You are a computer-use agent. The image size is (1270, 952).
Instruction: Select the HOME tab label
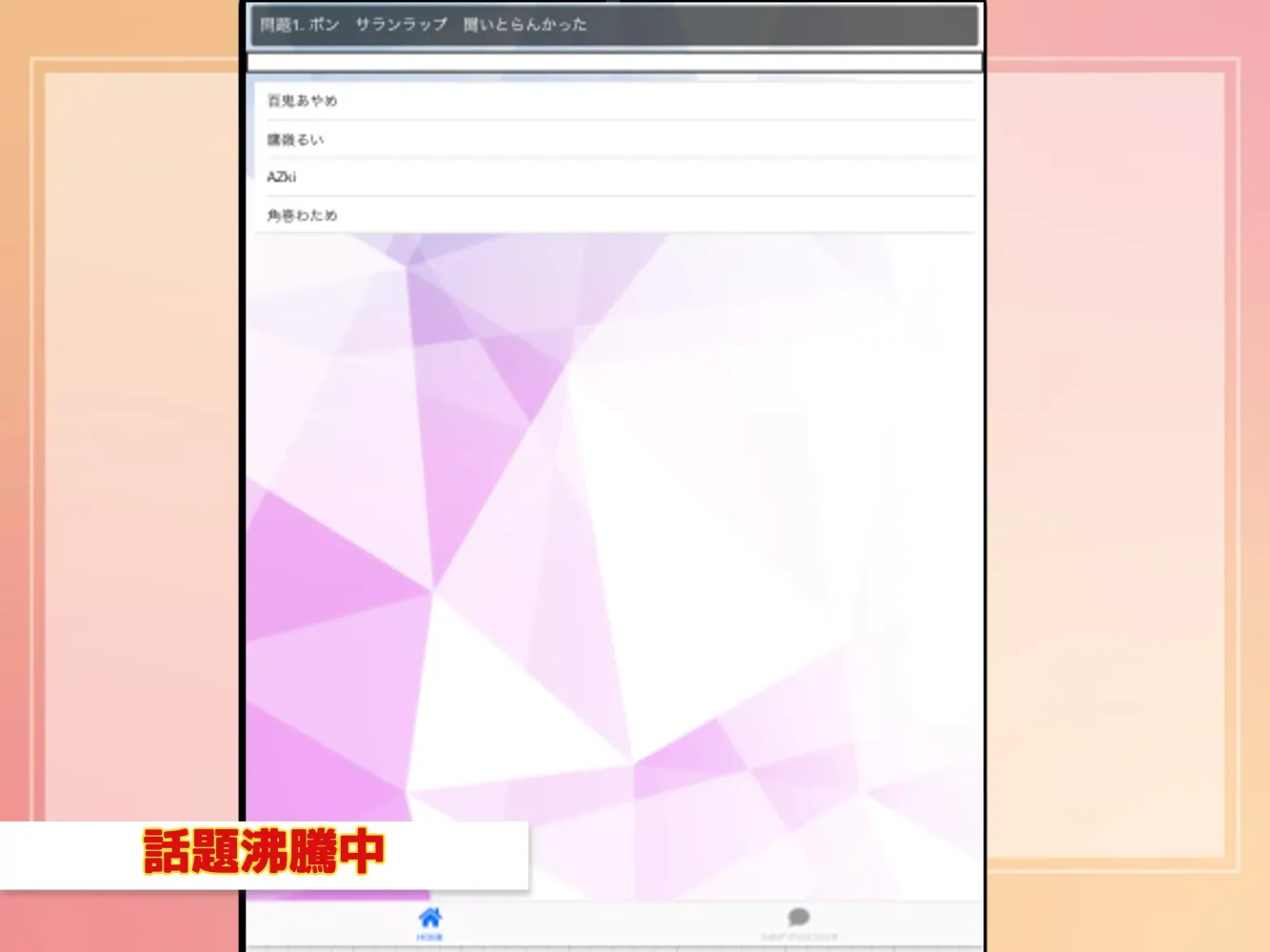tap(429, 938)
